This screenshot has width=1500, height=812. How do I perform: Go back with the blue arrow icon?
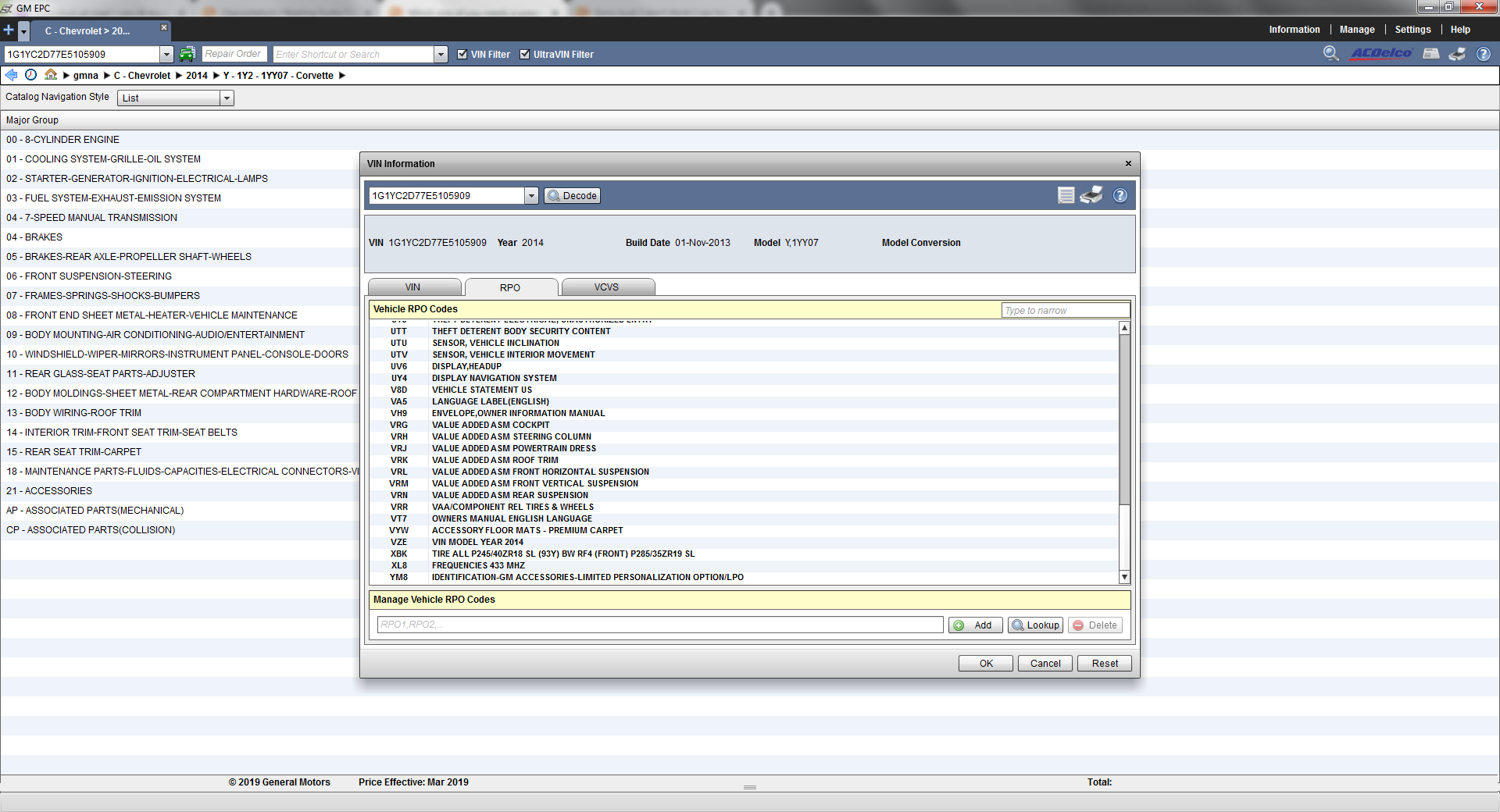pyautogui.click(x=11, y=75)
